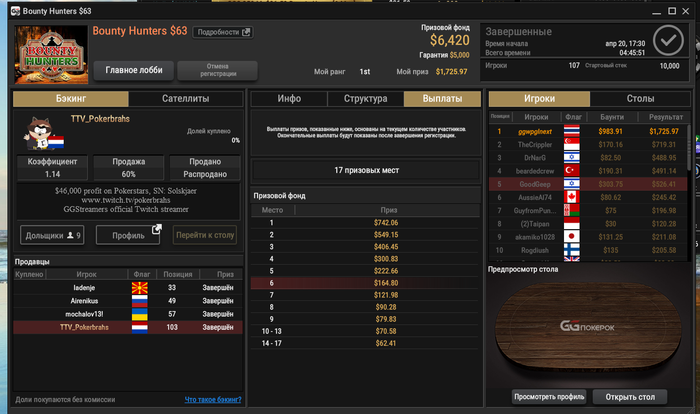The height and width of the screenshot is (414, 700).
Task: Click the Продажа 60% box
Action: [x=129, y=168]
